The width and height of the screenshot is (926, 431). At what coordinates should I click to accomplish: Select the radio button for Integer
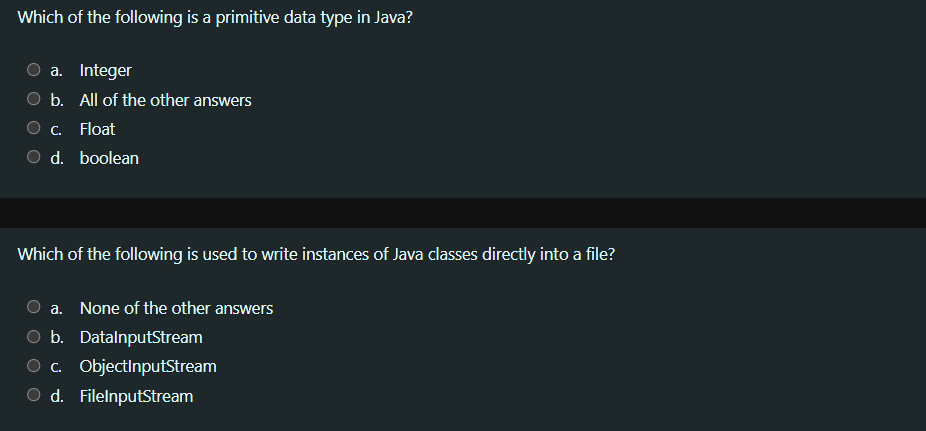(34, 70)
